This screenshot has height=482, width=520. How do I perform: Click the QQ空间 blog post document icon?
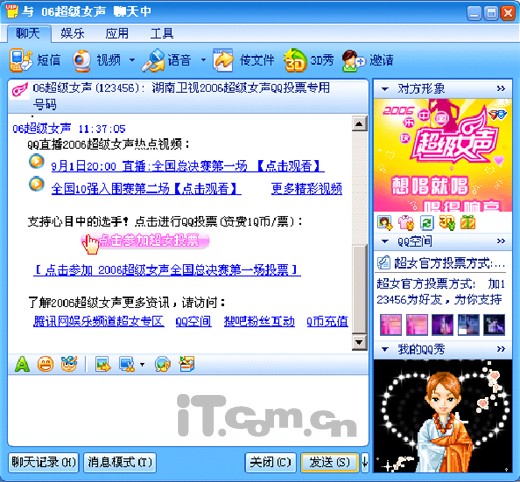click(384, 263)
